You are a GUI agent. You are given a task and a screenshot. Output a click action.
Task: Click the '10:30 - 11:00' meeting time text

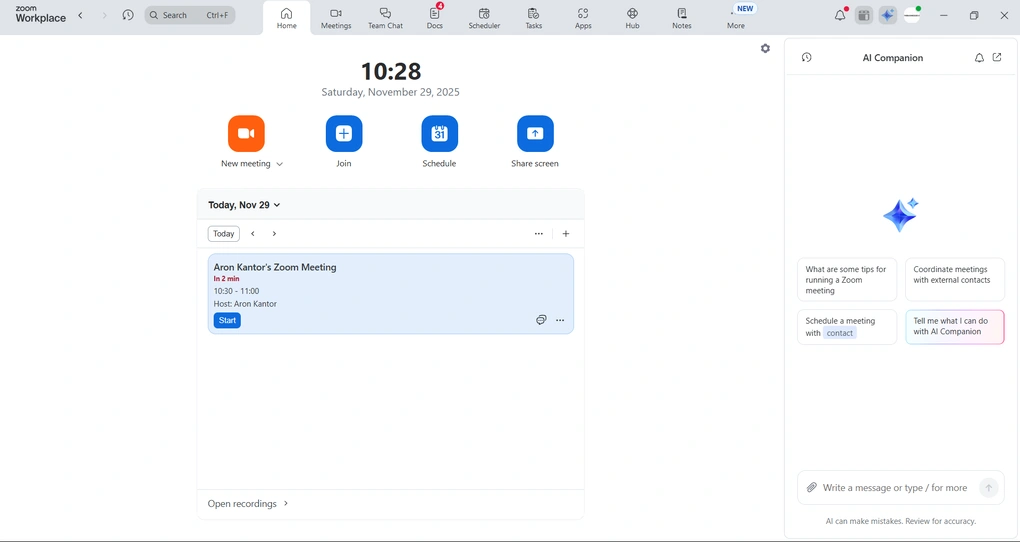236,291
